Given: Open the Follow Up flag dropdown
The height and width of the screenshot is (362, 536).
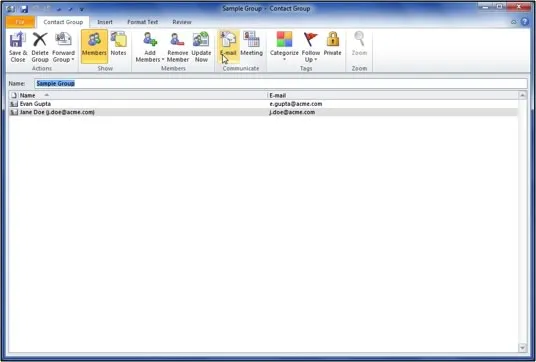Looking at the screenshot, I should 311,47.
